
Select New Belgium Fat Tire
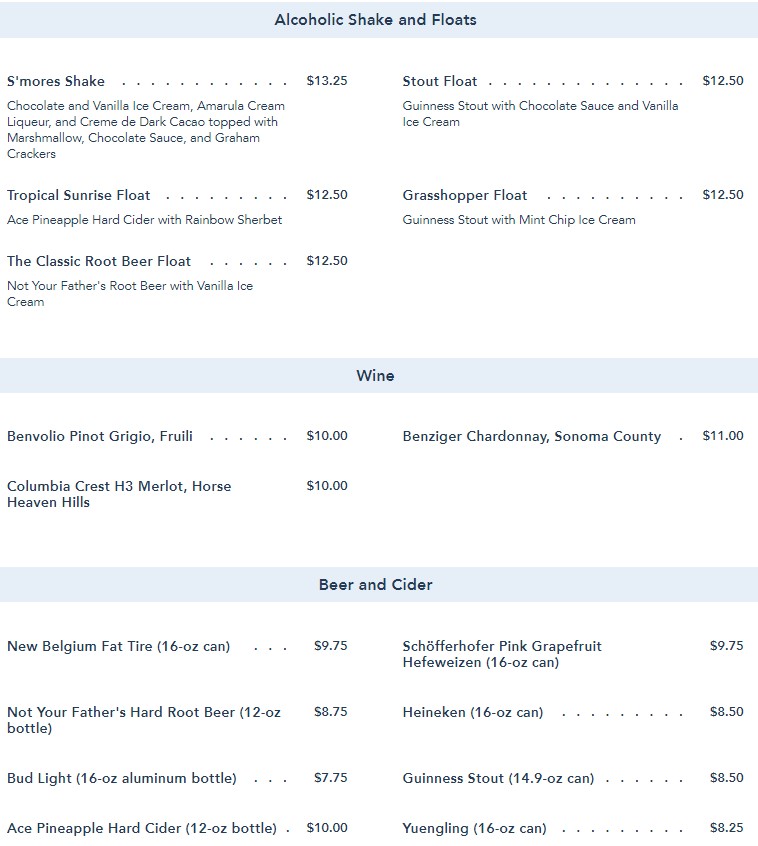click(118, 646)
